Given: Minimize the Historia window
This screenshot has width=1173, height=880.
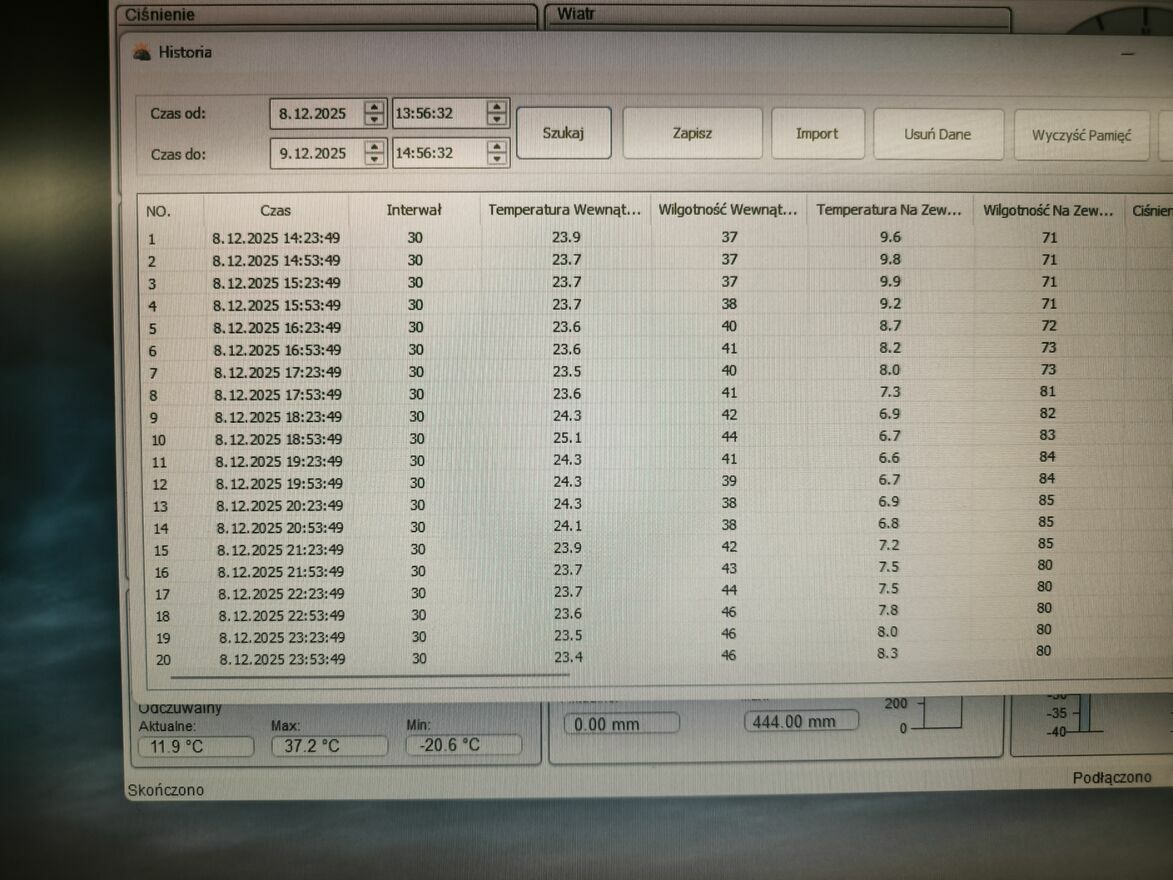Looking at the screenshot, I should (x=1128, y=53).
